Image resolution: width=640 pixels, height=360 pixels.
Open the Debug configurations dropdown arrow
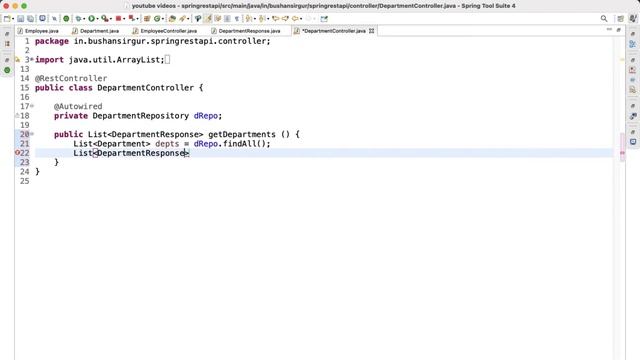pyautogui.click(x=84, y=19)
